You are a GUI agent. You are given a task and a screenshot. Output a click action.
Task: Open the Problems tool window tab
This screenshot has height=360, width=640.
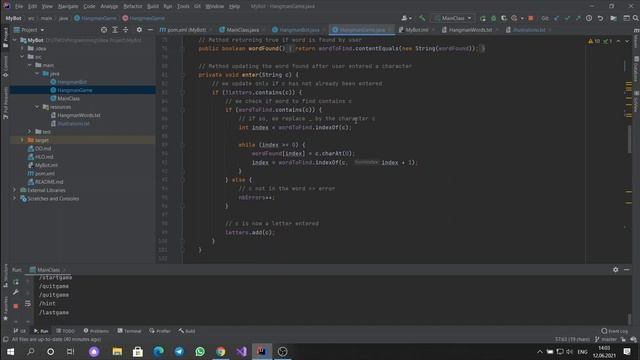click(96, 331)
